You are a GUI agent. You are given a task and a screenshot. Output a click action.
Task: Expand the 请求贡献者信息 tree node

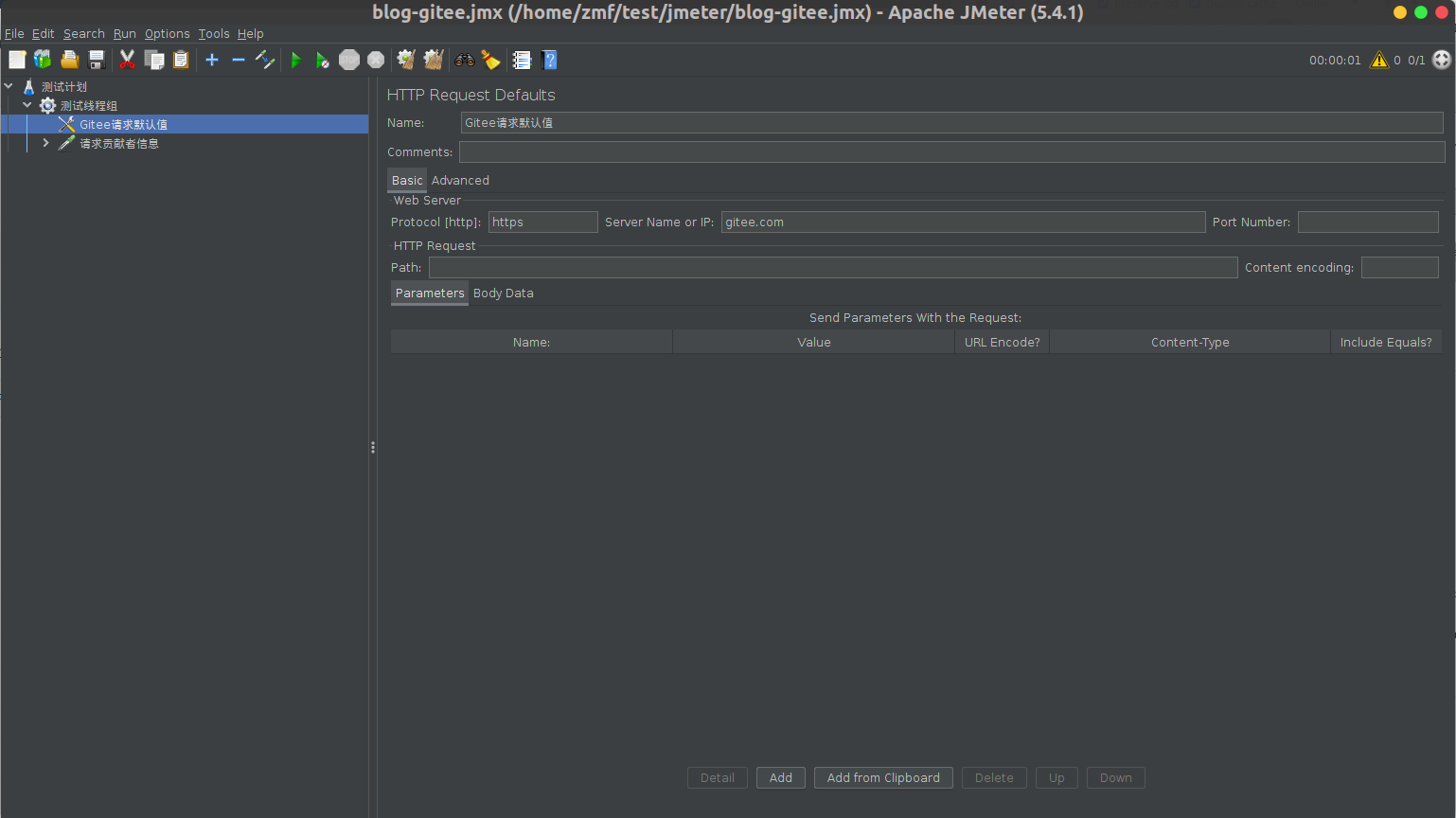45,143
